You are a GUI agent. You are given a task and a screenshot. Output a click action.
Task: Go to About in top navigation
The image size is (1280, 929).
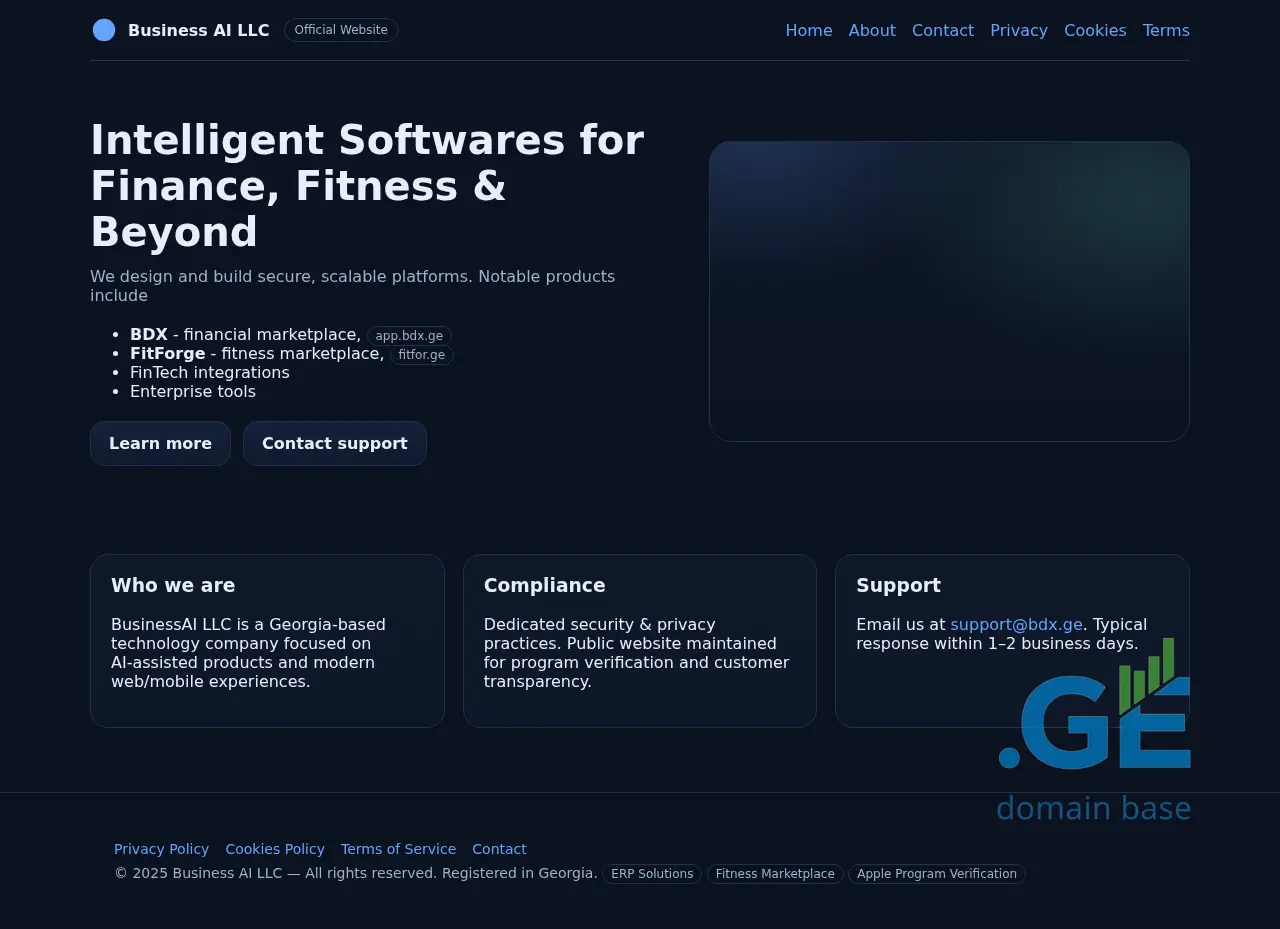pos(872,30)
